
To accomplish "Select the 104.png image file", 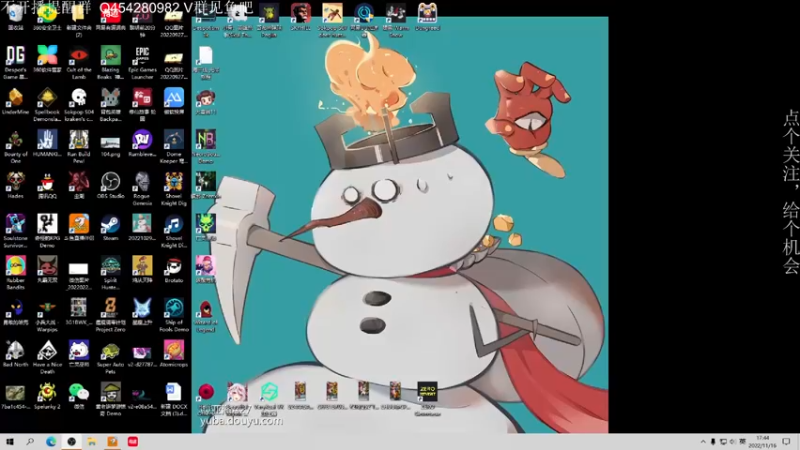I will click(x=110, y=145).
